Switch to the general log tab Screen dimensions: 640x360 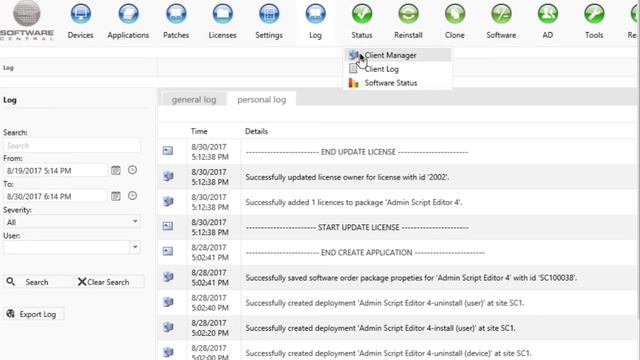(194, 99)
